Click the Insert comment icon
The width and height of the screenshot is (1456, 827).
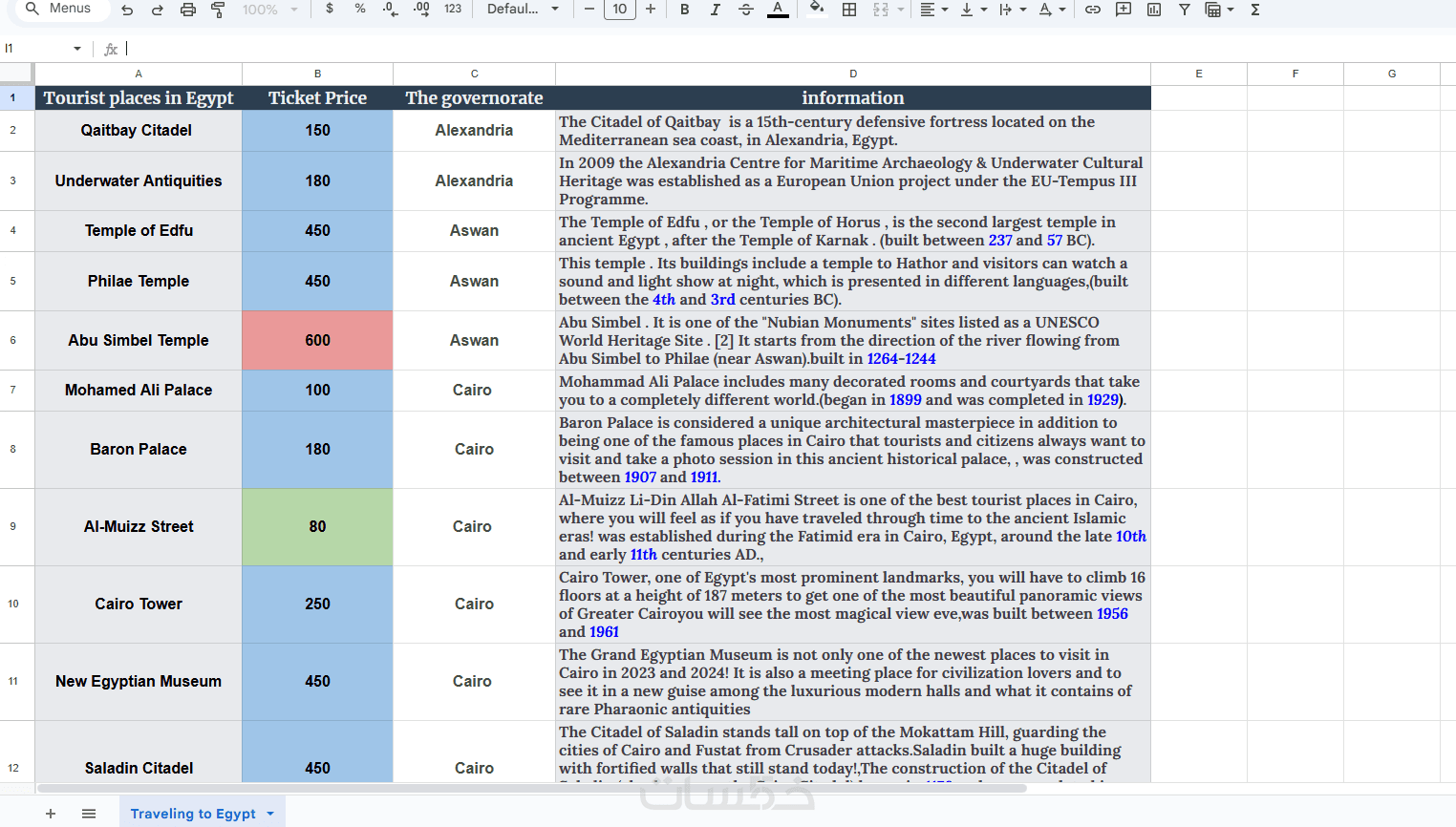tap(1124, 9)
